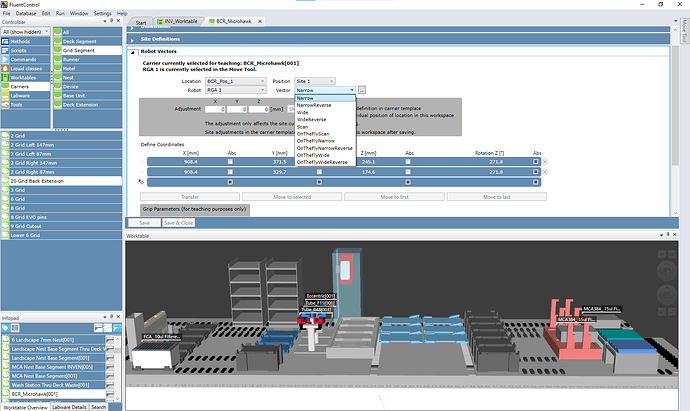Collapse the Robot Vectors section
The image size is (690, 411).
click(x=132, y=52)
